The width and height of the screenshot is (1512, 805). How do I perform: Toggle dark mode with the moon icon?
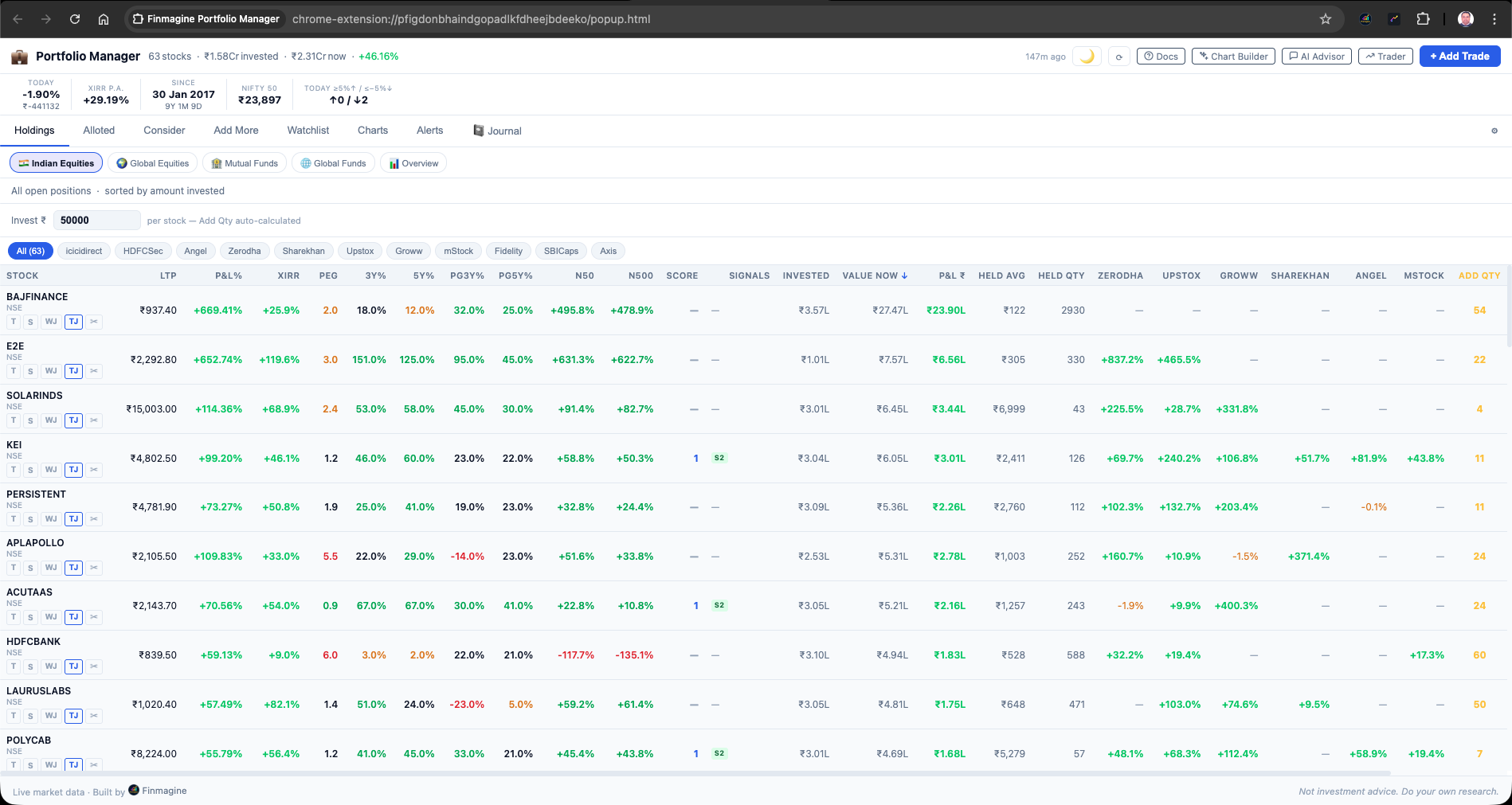1087,56
